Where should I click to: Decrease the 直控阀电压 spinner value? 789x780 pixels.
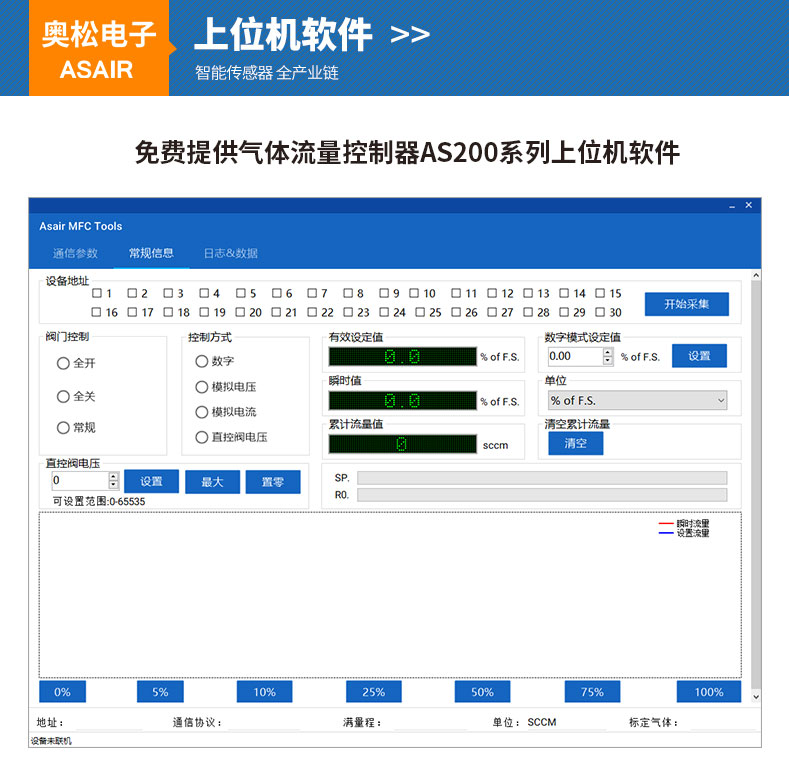click(x=114, y=485)
